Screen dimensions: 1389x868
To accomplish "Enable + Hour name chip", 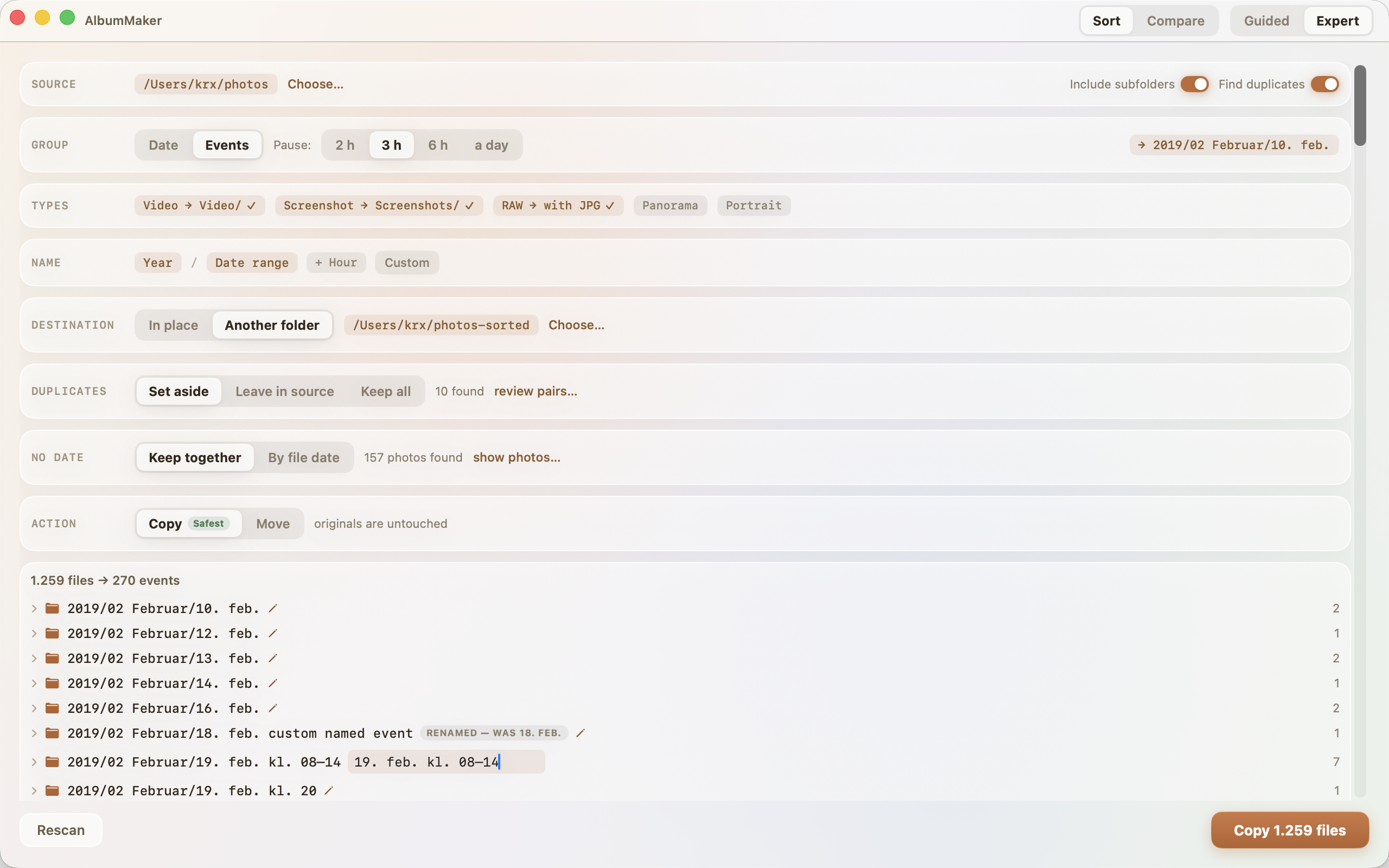I will (336, 263).
